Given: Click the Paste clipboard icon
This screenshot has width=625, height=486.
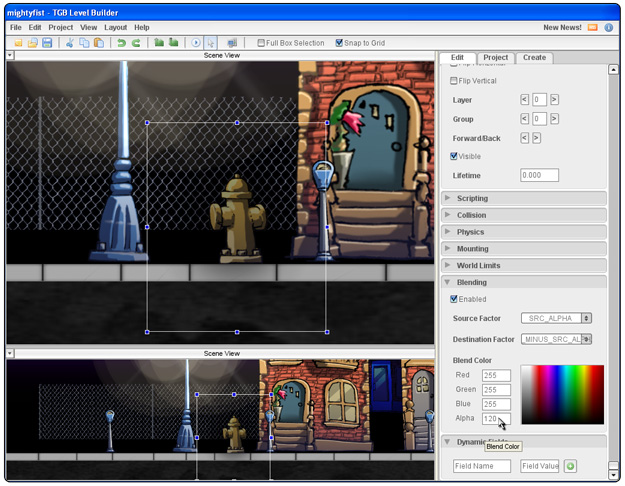Looking at the screenshot, I should [98, 43].
